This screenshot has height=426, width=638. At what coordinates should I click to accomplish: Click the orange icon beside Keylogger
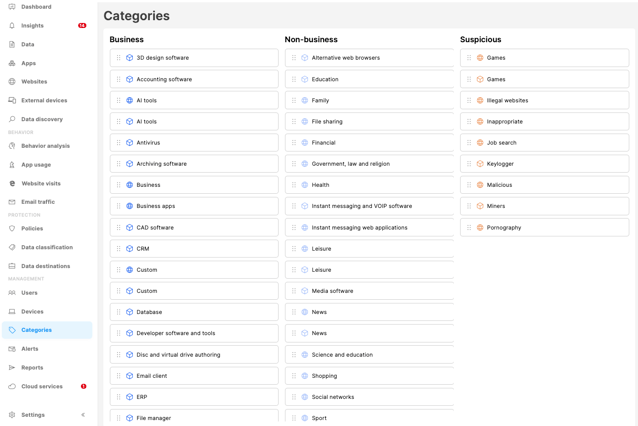(480, 164)
